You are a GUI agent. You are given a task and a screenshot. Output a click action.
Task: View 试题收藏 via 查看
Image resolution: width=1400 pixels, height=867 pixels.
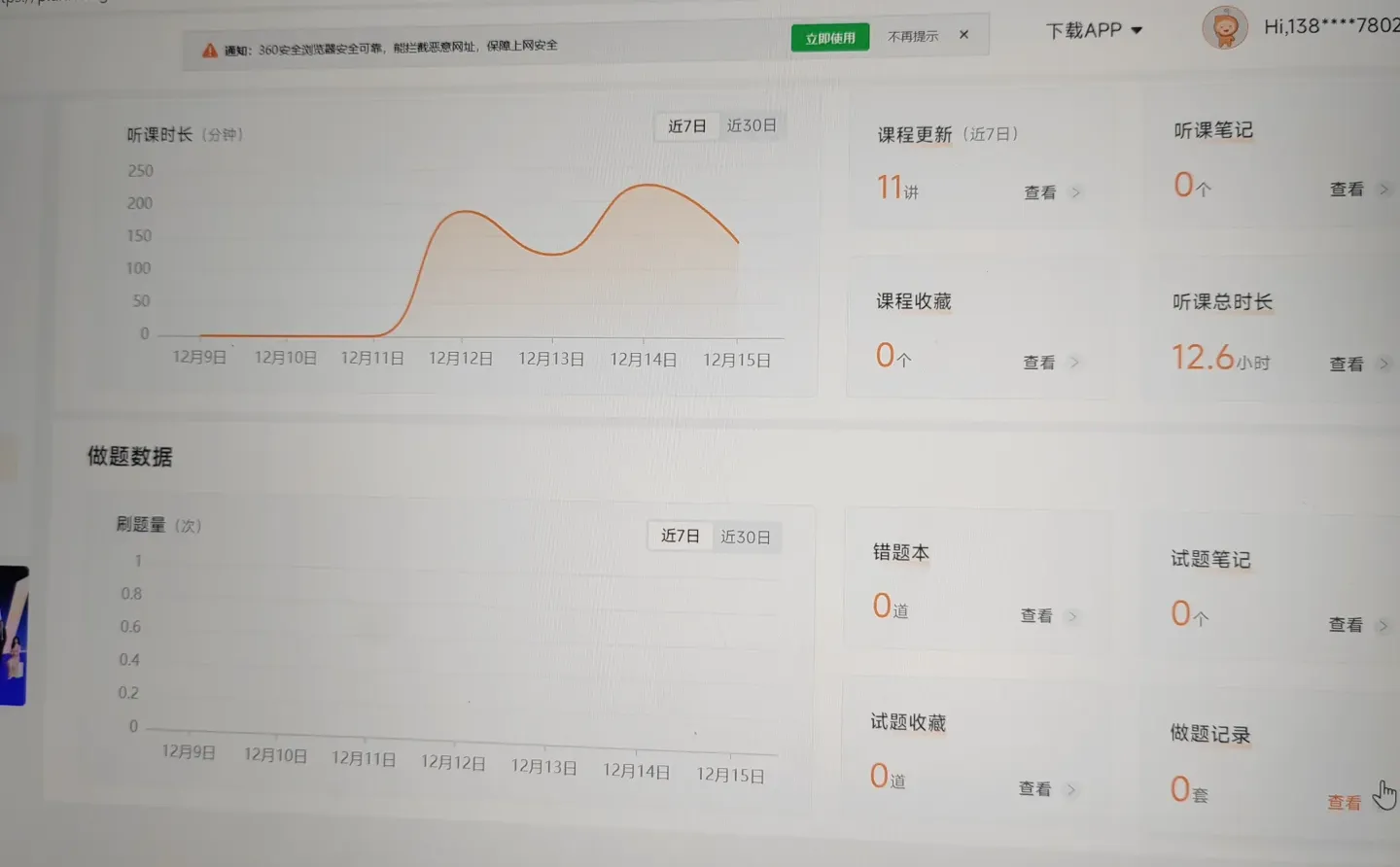pos(1034,789)
